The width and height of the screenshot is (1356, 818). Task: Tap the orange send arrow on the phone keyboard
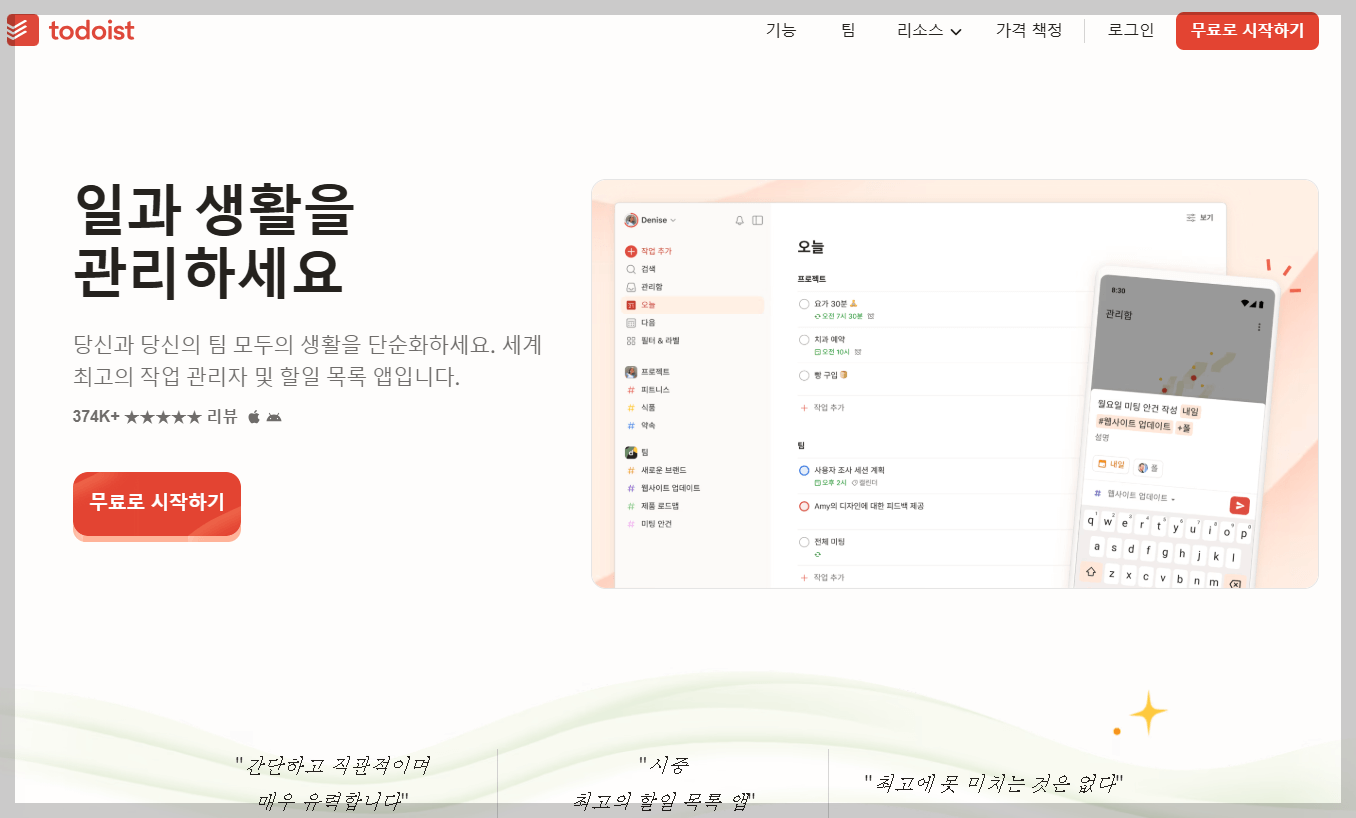pyautogui.click(x=1238, y=506)
